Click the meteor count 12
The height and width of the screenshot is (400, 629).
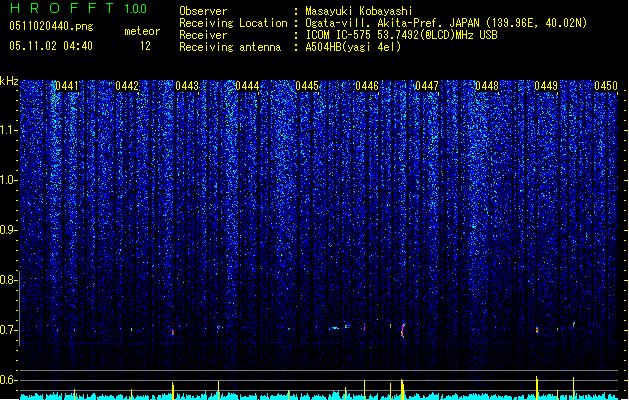tap(145, 46)
